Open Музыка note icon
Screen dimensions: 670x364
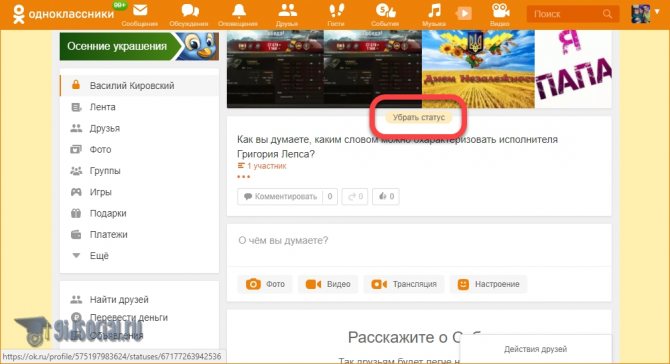[x=434, y=10]
